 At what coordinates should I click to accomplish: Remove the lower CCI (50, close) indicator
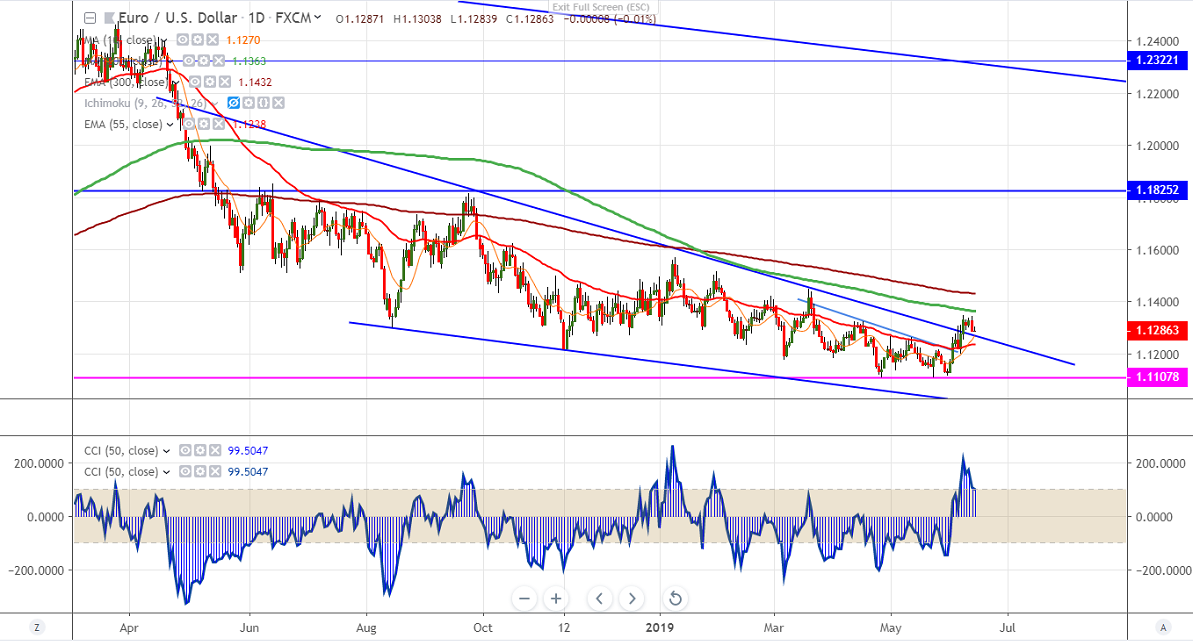[x=215, y=472]
